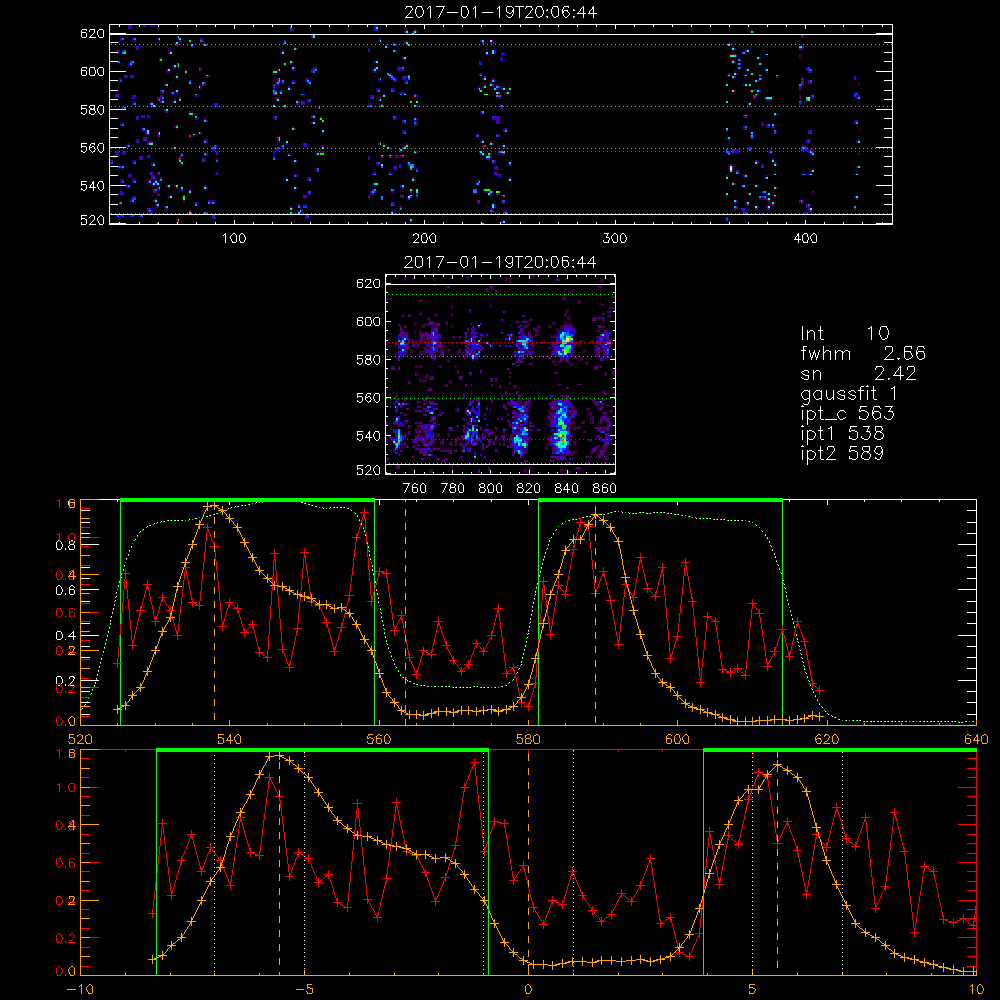Click x-axis label 100 on top plot
Image resolution: width=1000 pixels, height=1000 pixels.
click(x=234, y=239)
